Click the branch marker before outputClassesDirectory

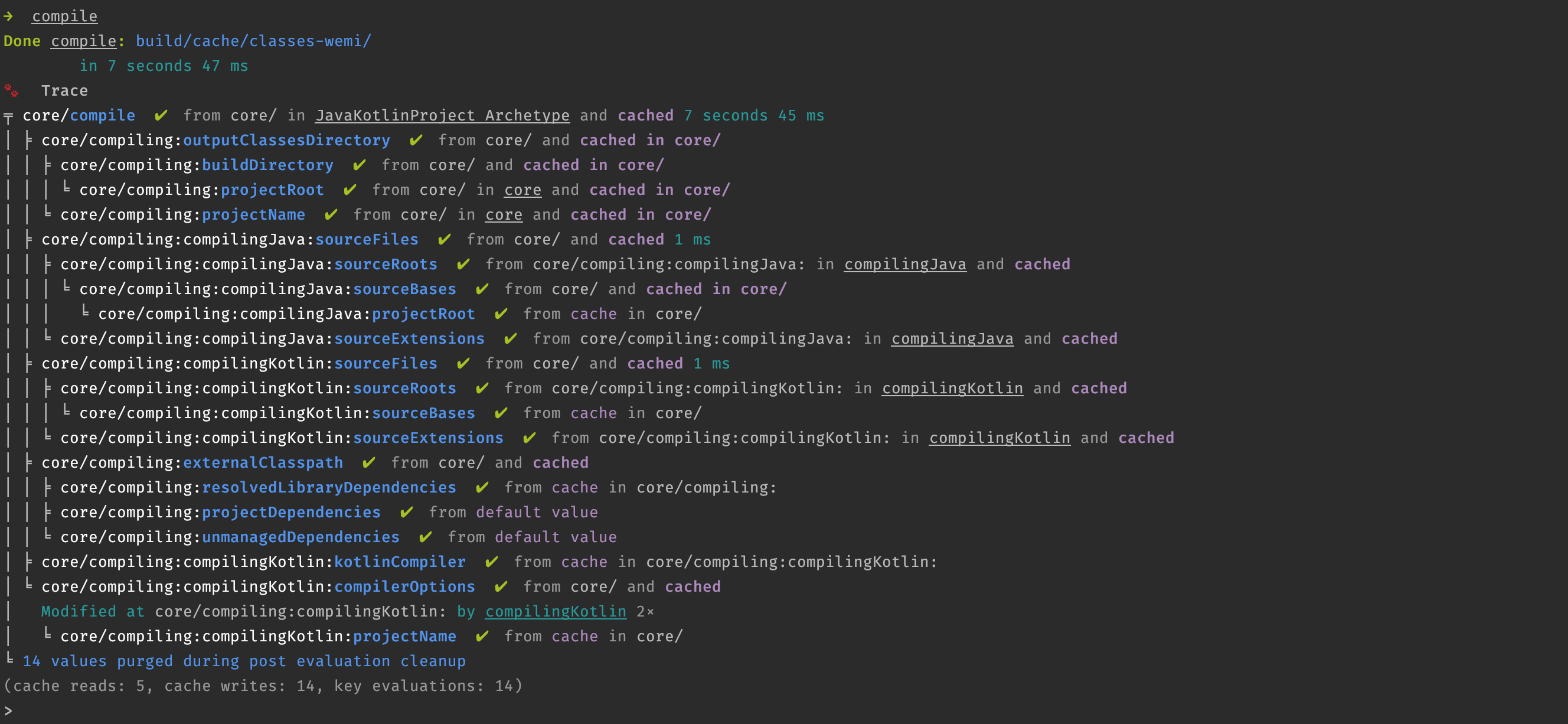pos(28,141)
